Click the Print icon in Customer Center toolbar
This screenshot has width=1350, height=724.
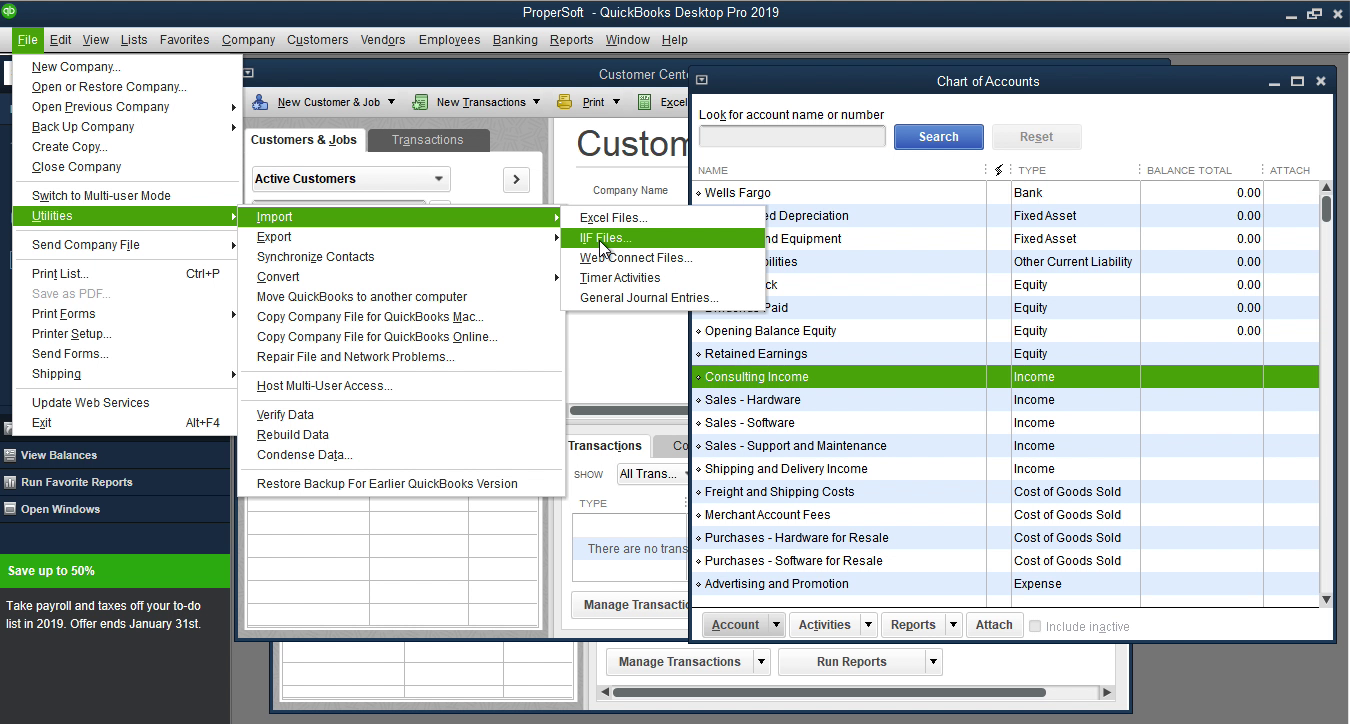point(565,102)
